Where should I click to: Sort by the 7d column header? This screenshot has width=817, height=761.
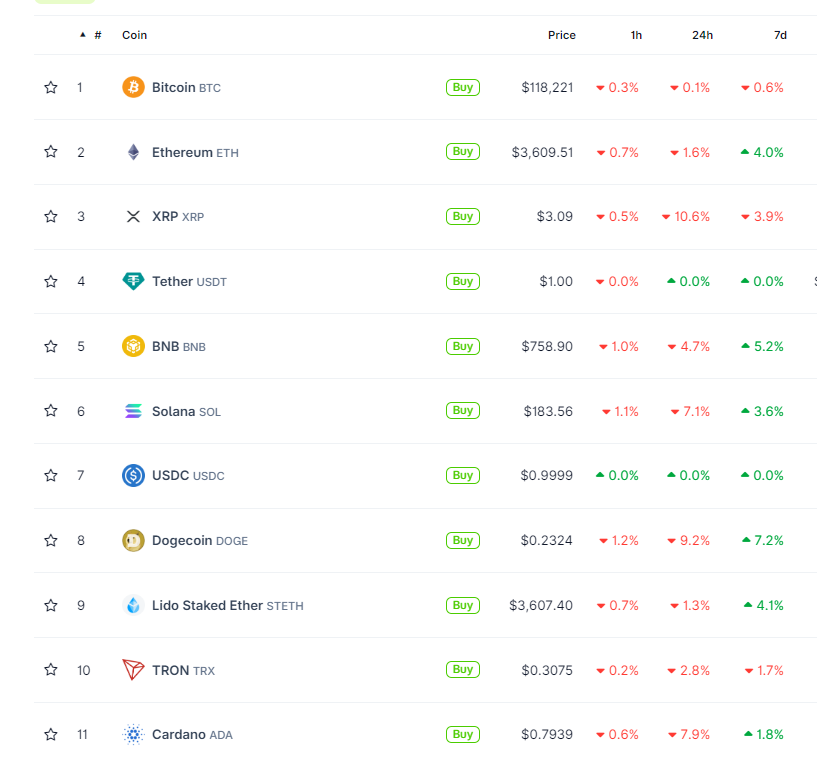780,35
